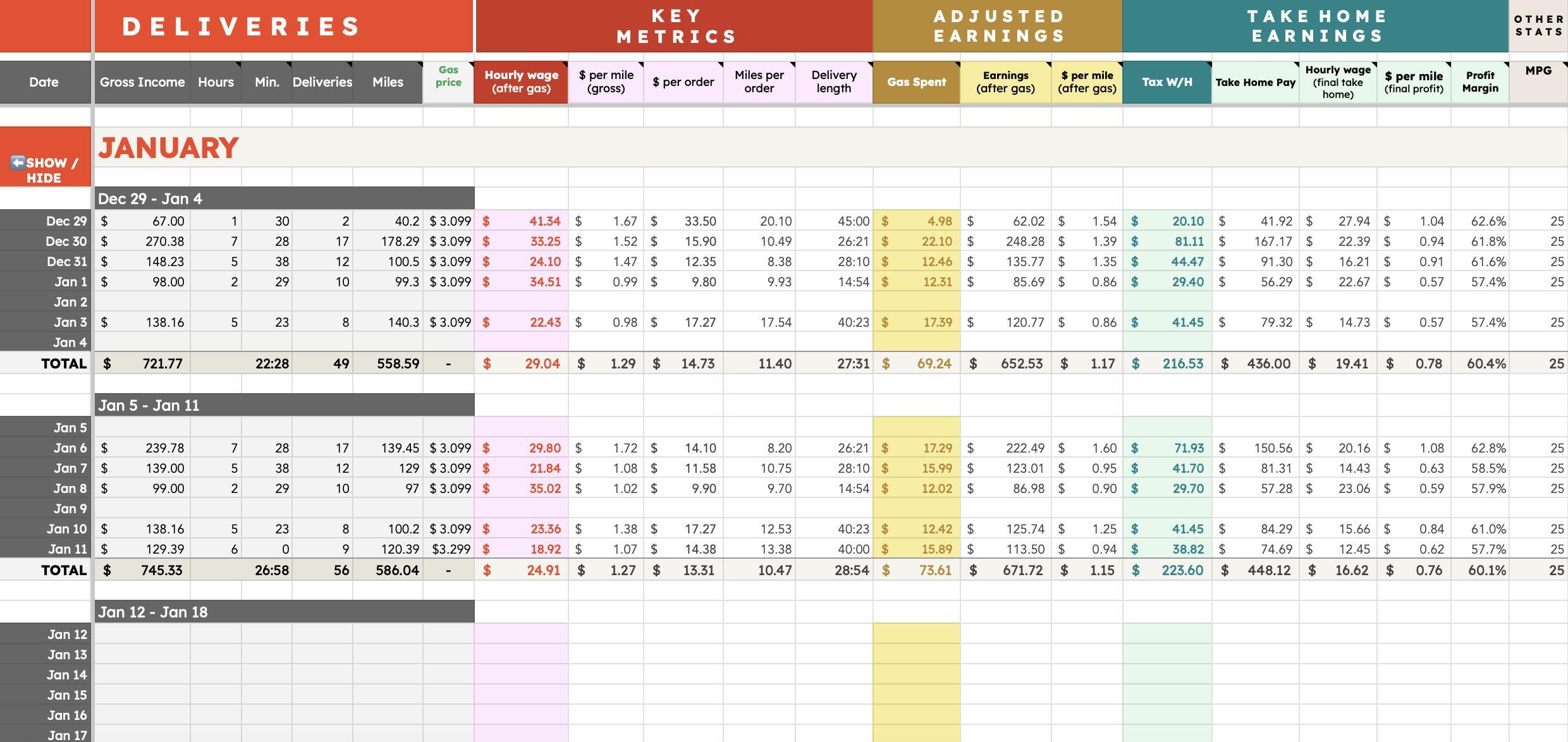Select the Hours column header
This screenshot has height=742, width=1568.
216,82
